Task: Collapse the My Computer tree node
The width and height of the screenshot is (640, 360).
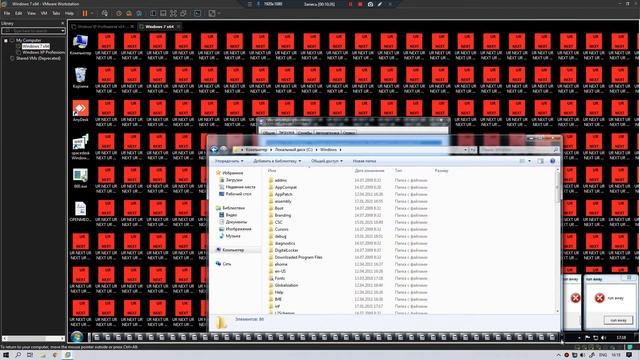Action: tap(6, 40)
